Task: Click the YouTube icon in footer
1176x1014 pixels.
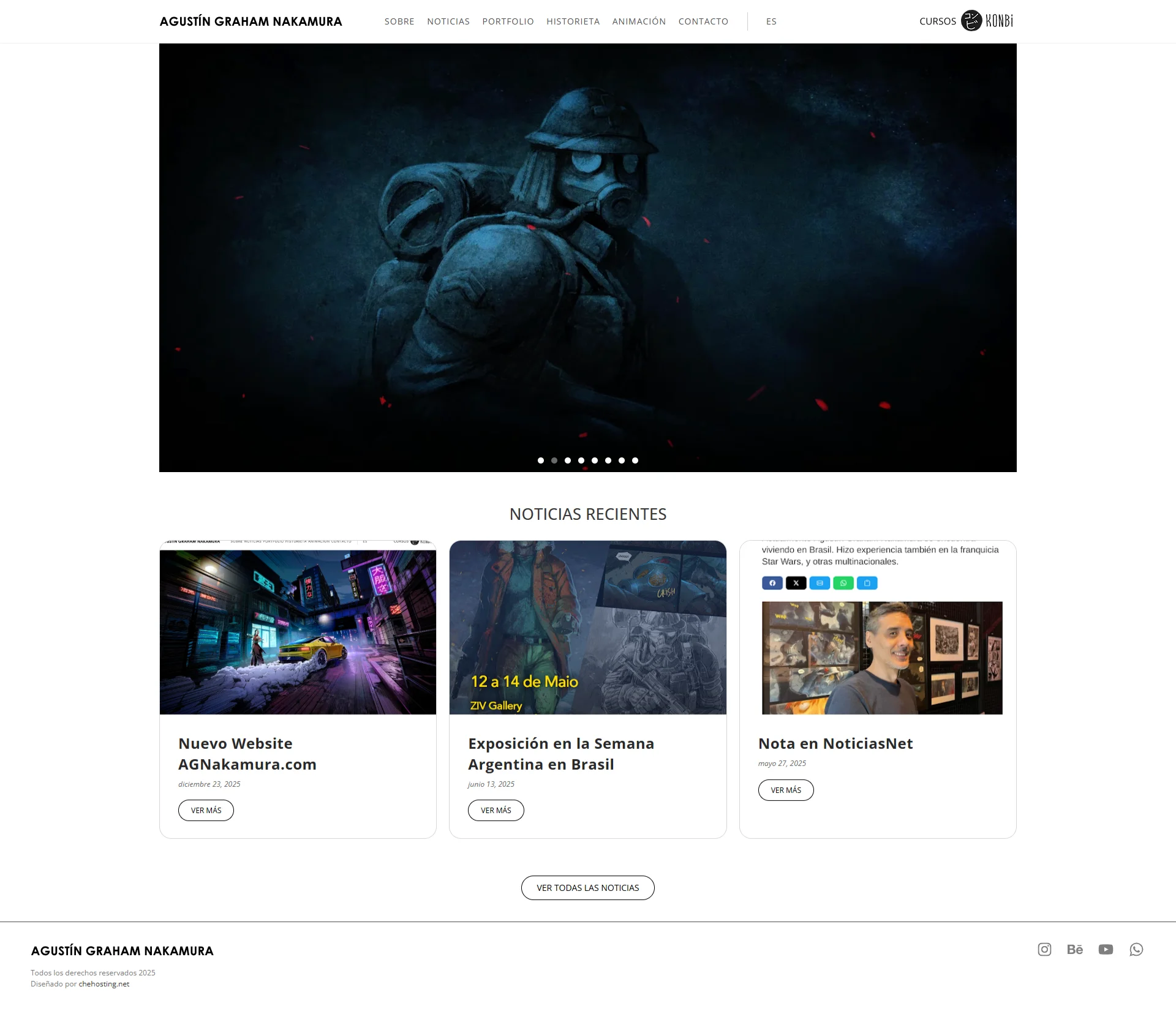Action: [x=1106, y=949]
